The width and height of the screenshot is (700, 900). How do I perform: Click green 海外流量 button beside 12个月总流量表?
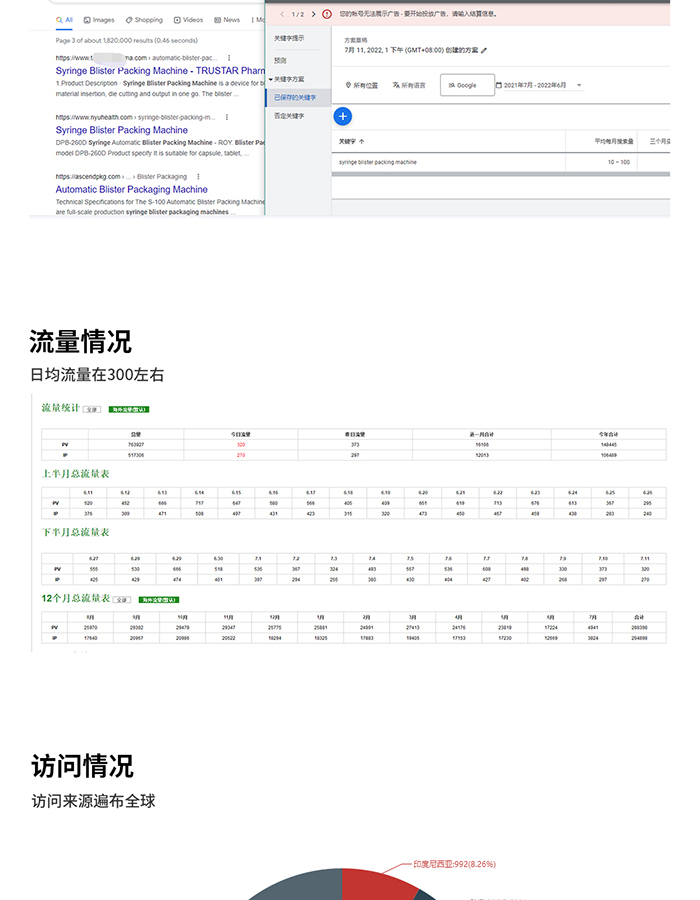(159, 600)
